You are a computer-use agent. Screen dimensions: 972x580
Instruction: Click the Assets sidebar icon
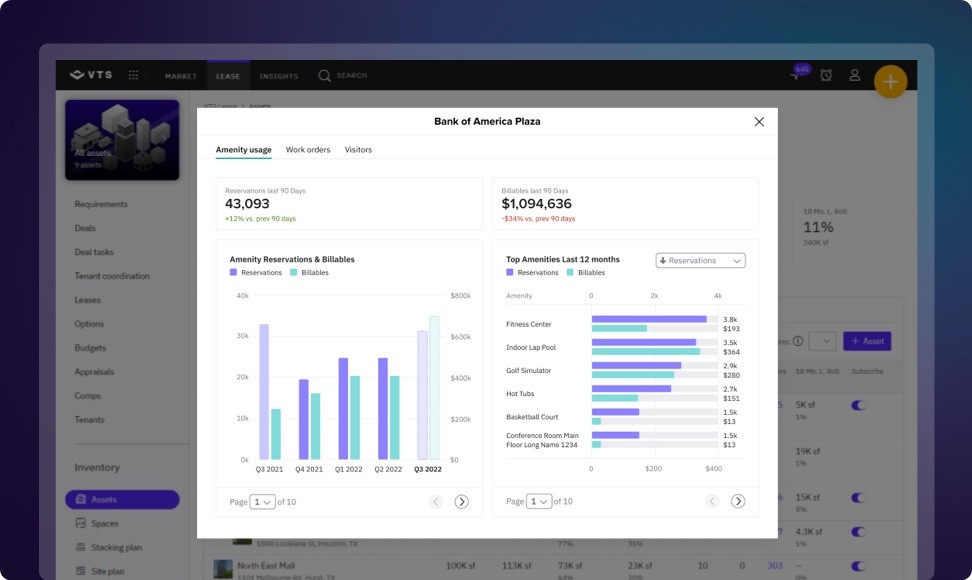coord(81,499)
